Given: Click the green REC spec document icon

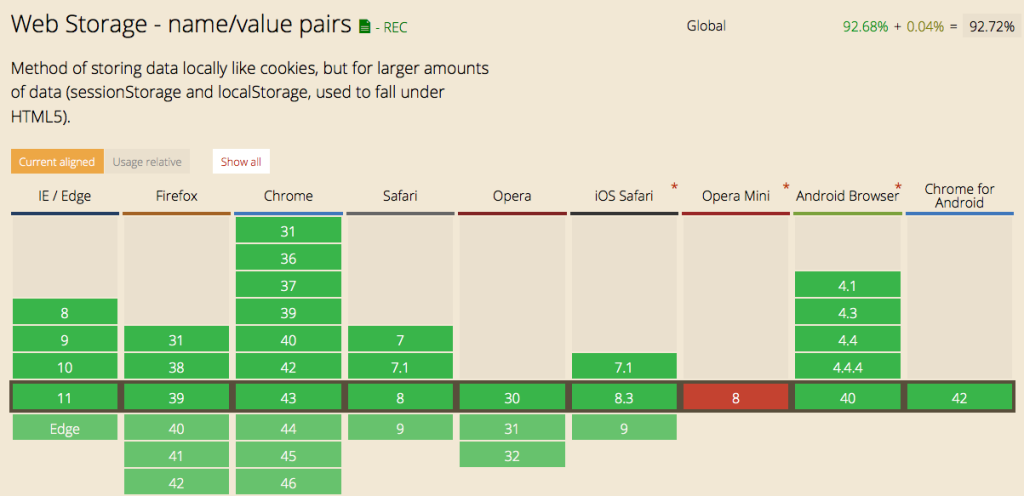Looking at the screenshot, I should [365, 27].
